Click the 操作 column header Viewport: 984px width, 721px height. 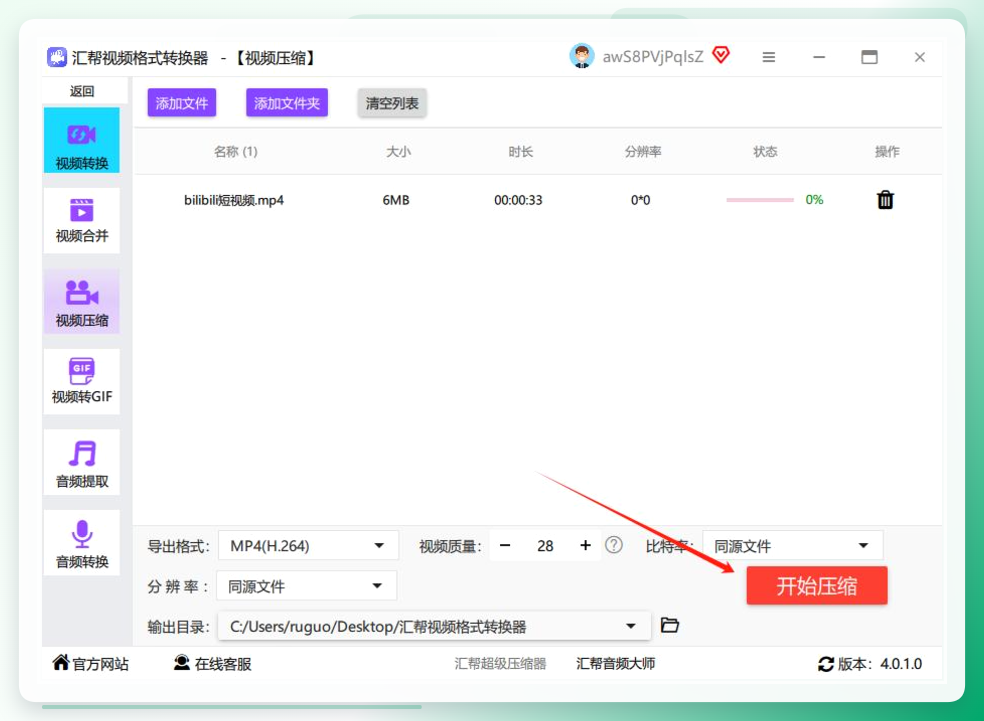point(887,151)
